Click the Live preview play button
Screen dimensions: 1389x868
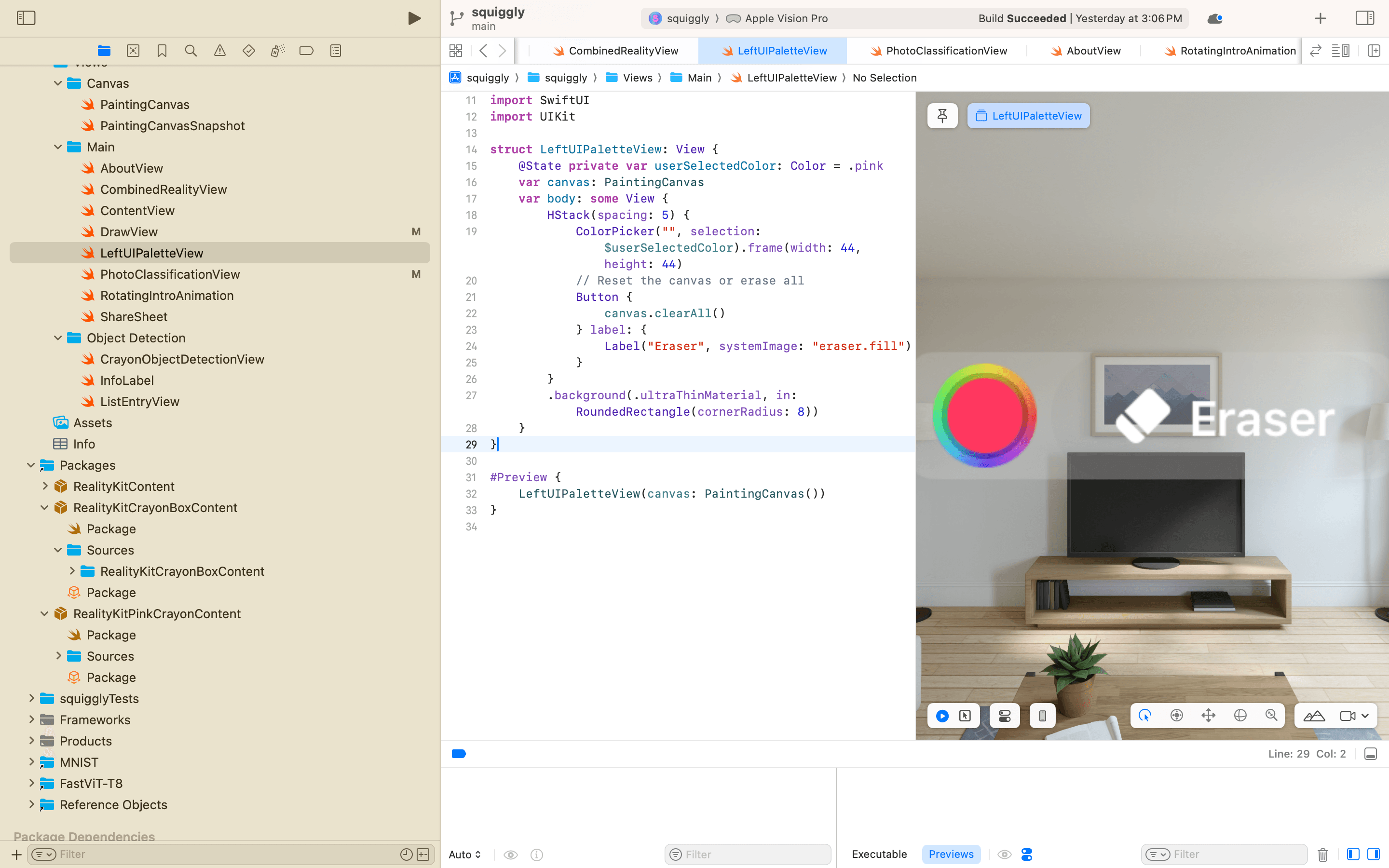[x=942, y=716]
